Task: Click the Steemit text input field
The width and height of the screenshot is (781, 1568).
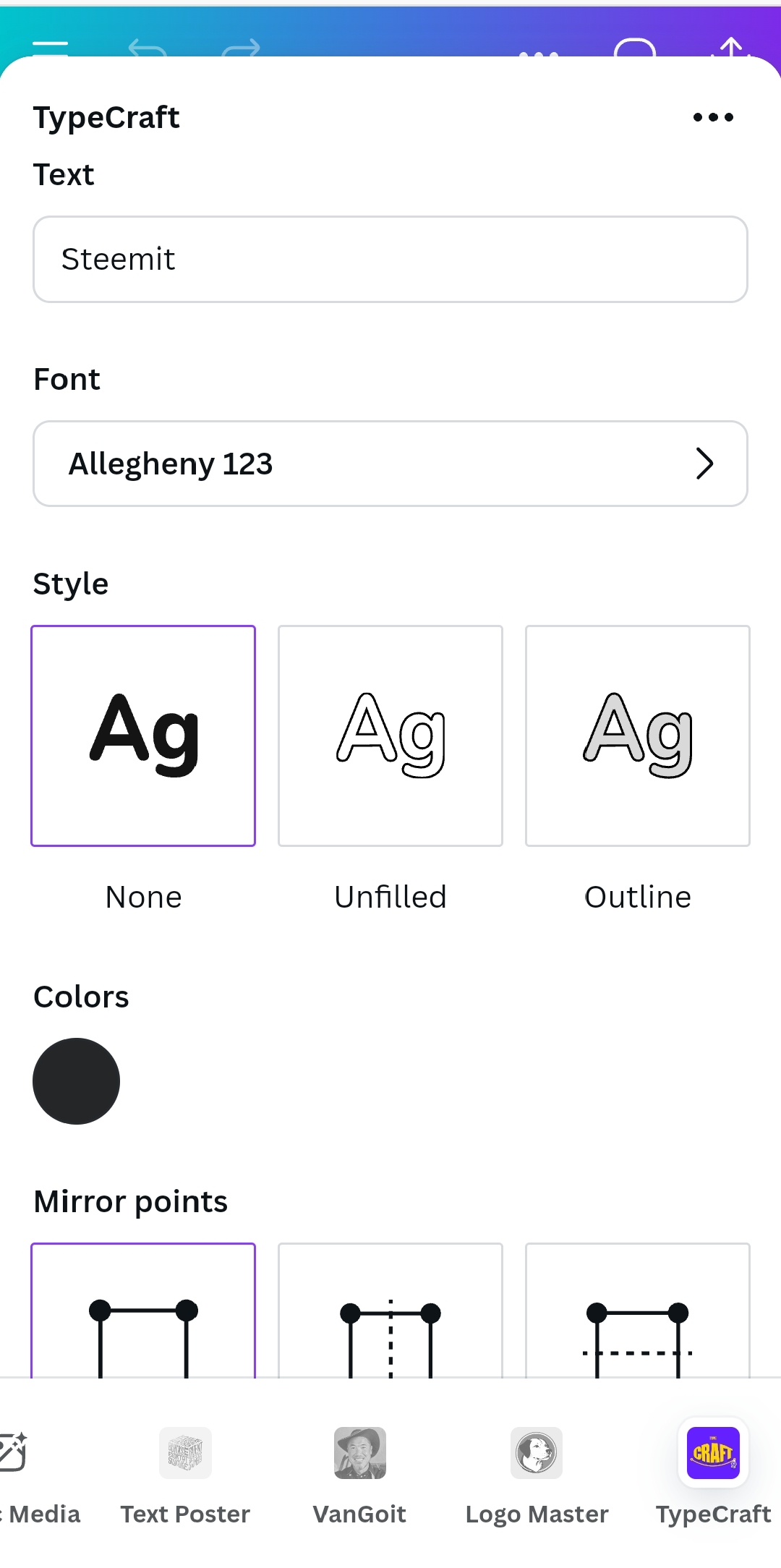Action: point(390,259)
